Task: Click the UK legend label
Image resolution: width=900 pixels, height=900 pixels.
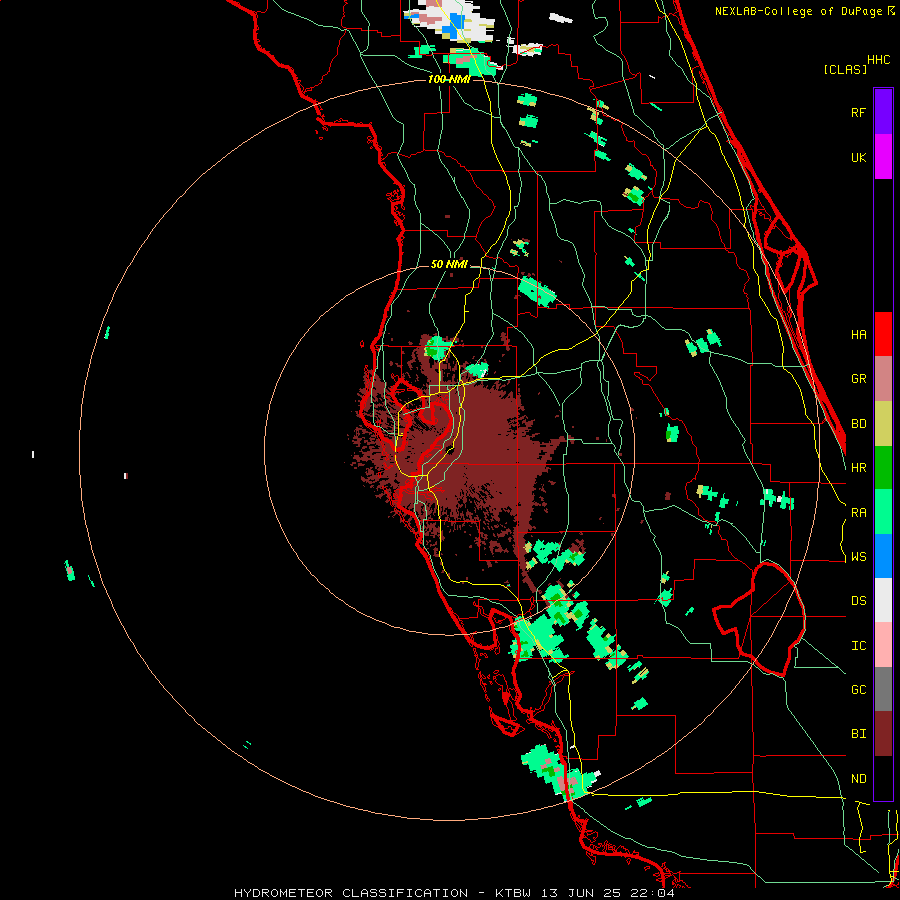Action: [858, 157]
